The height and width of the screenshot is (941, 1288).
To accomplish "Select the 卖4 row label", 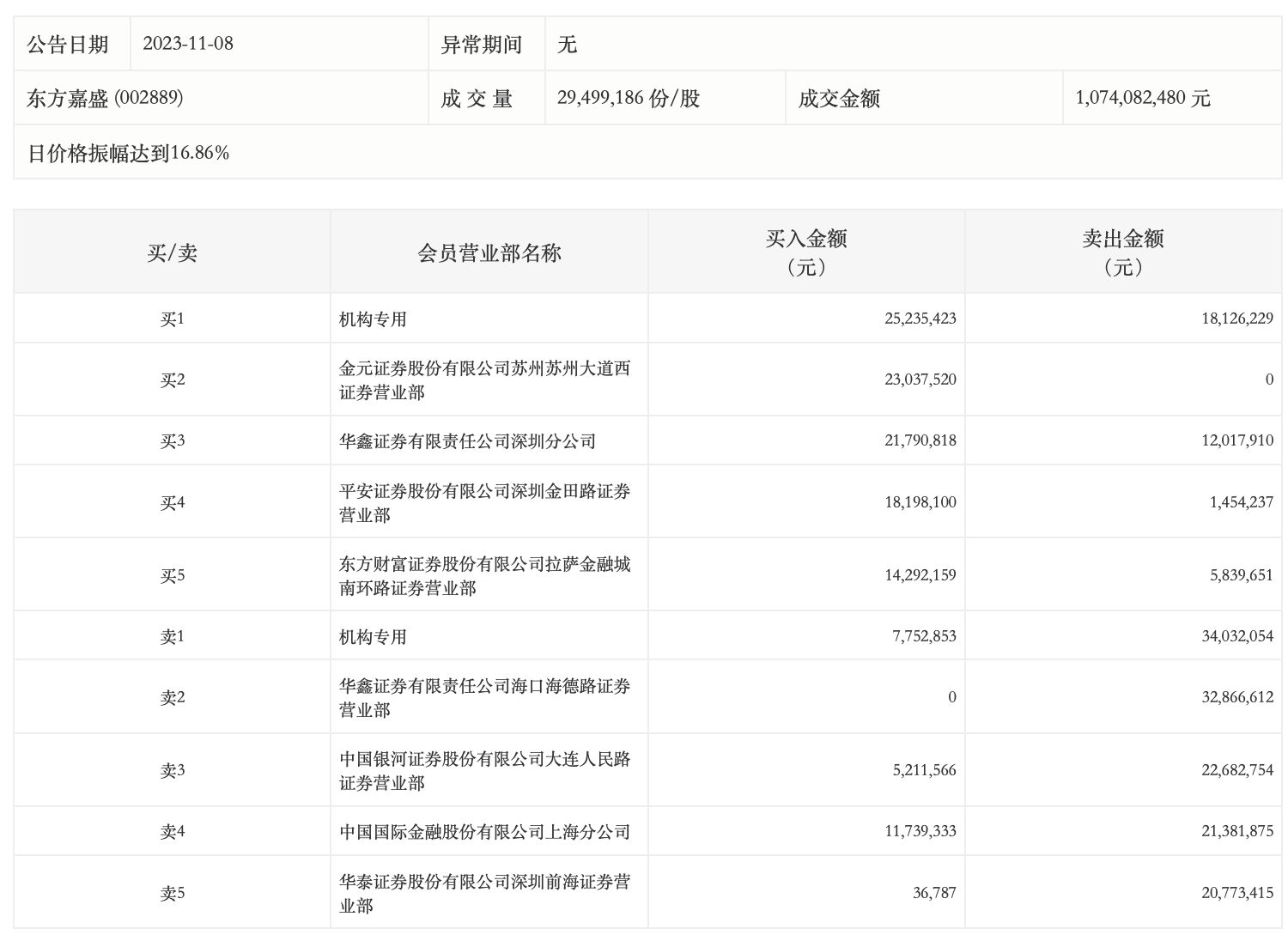I will 172,831.
